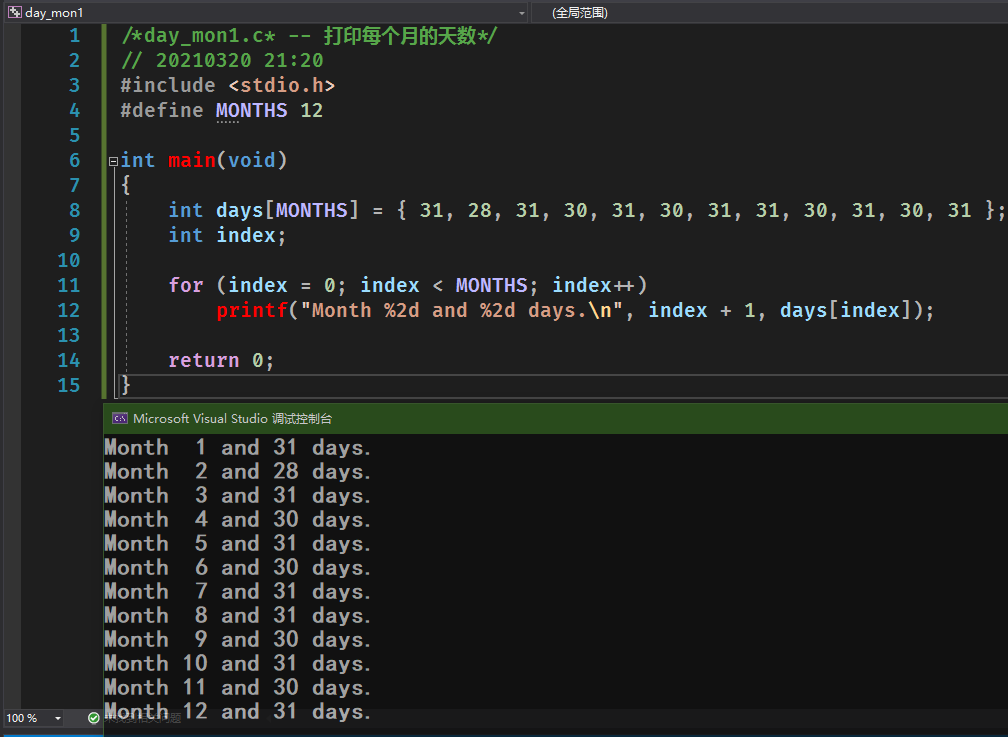Click the debug console title text
The width and height of the screenshot is (1008, 737).
point(232,419)
